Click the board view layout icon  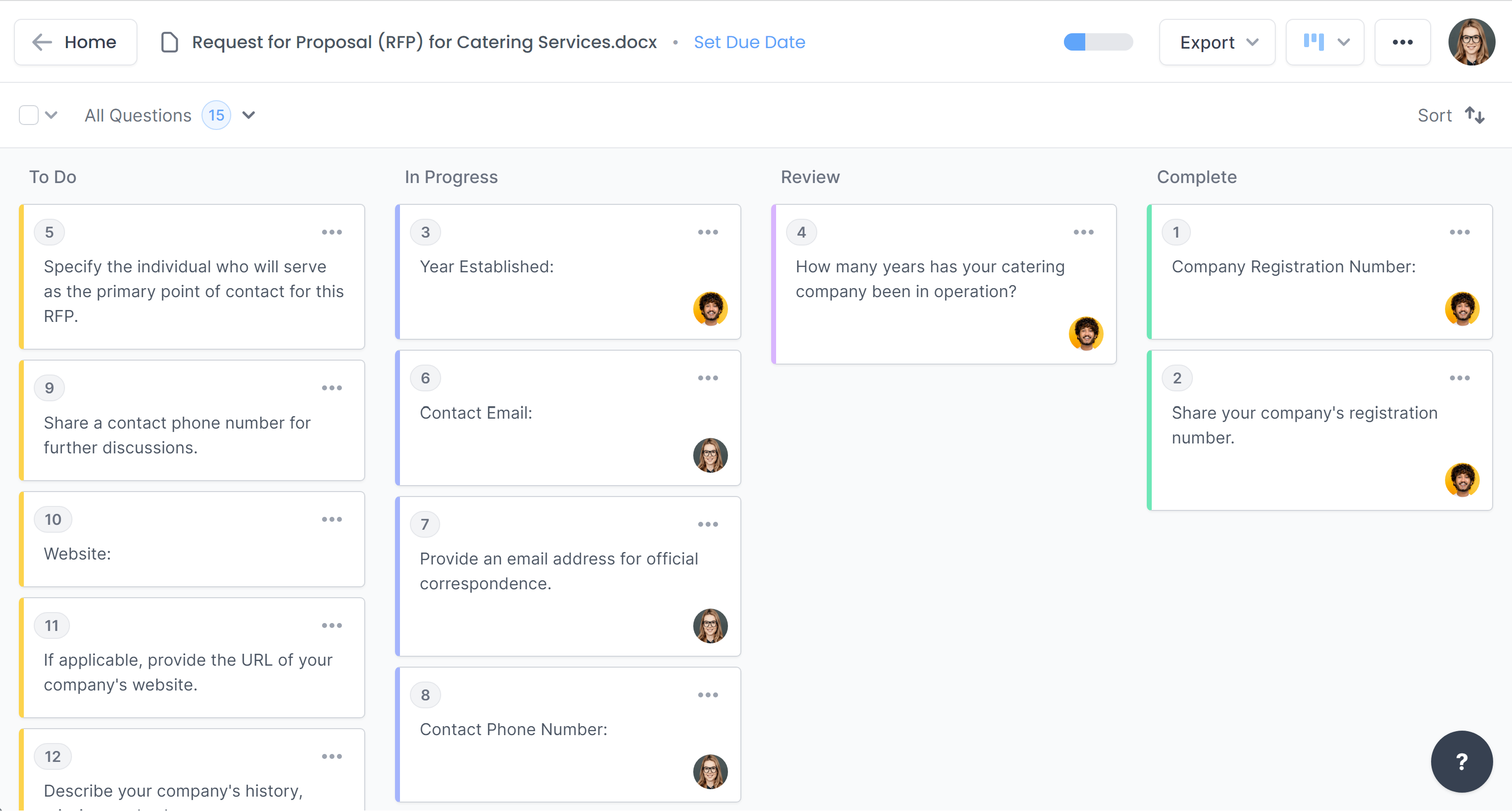(1313, 42)
